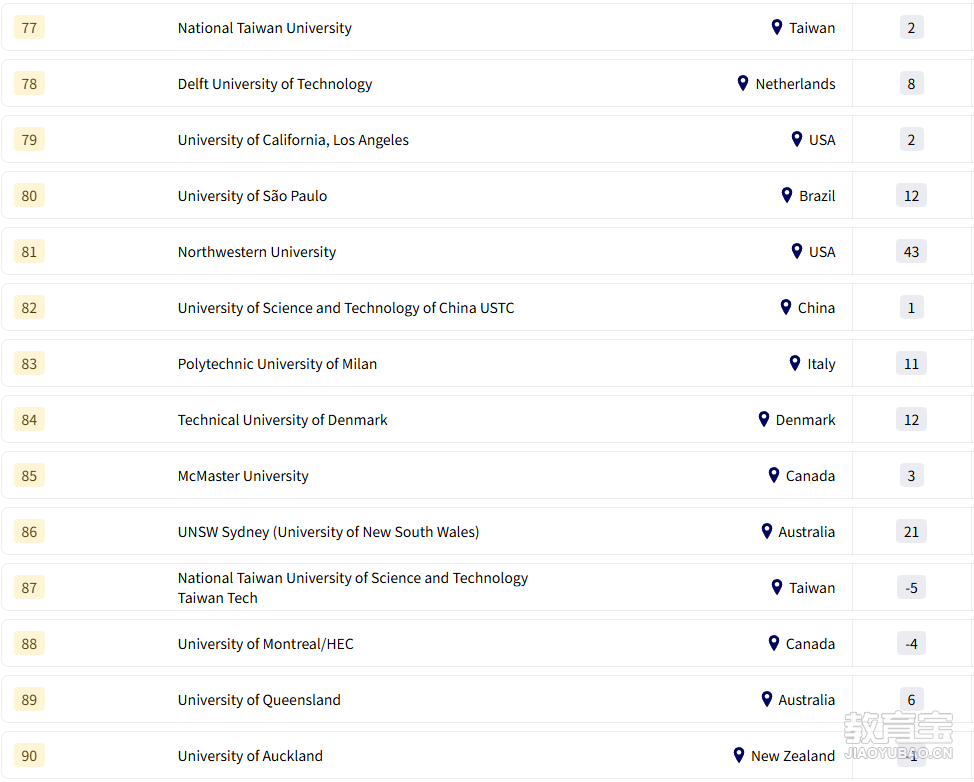The width and height of the screenshot is (974, 782).
Task: Open the National Taiwan University entry
Action: click(265, 28)
